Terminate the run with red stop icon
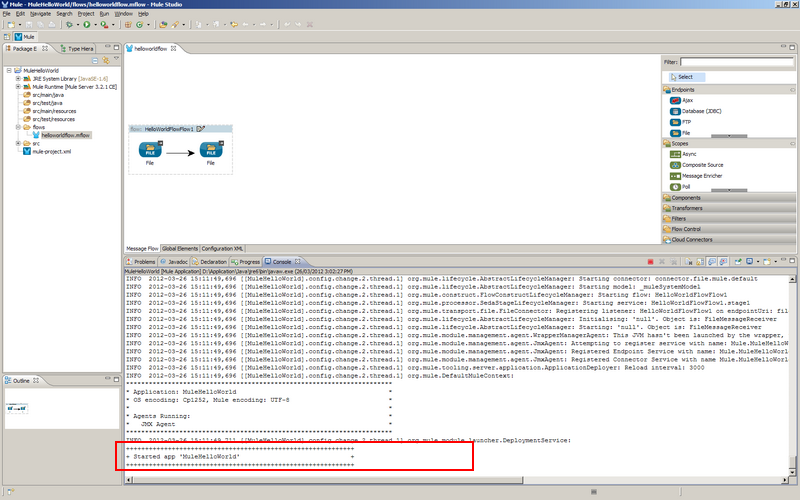Image resolution: width=800 pixels, height=500 pixels. point(651,262)
